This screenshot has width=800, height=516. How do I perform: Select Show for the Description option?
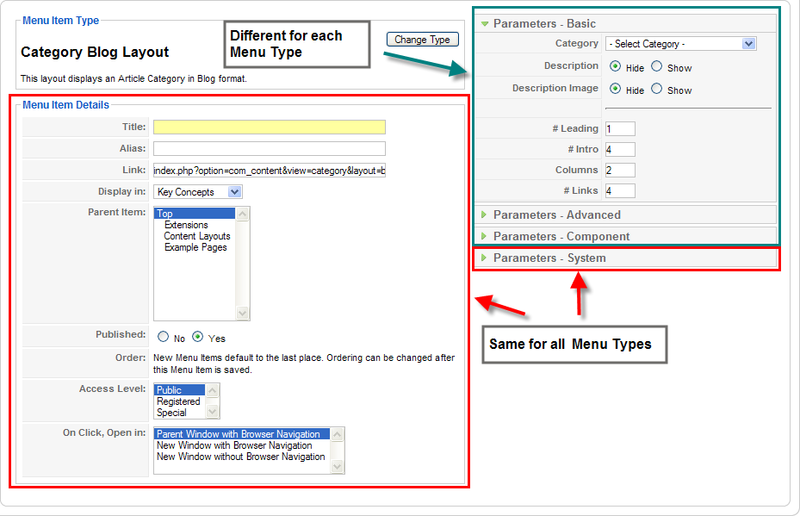(x=657, y=67)
